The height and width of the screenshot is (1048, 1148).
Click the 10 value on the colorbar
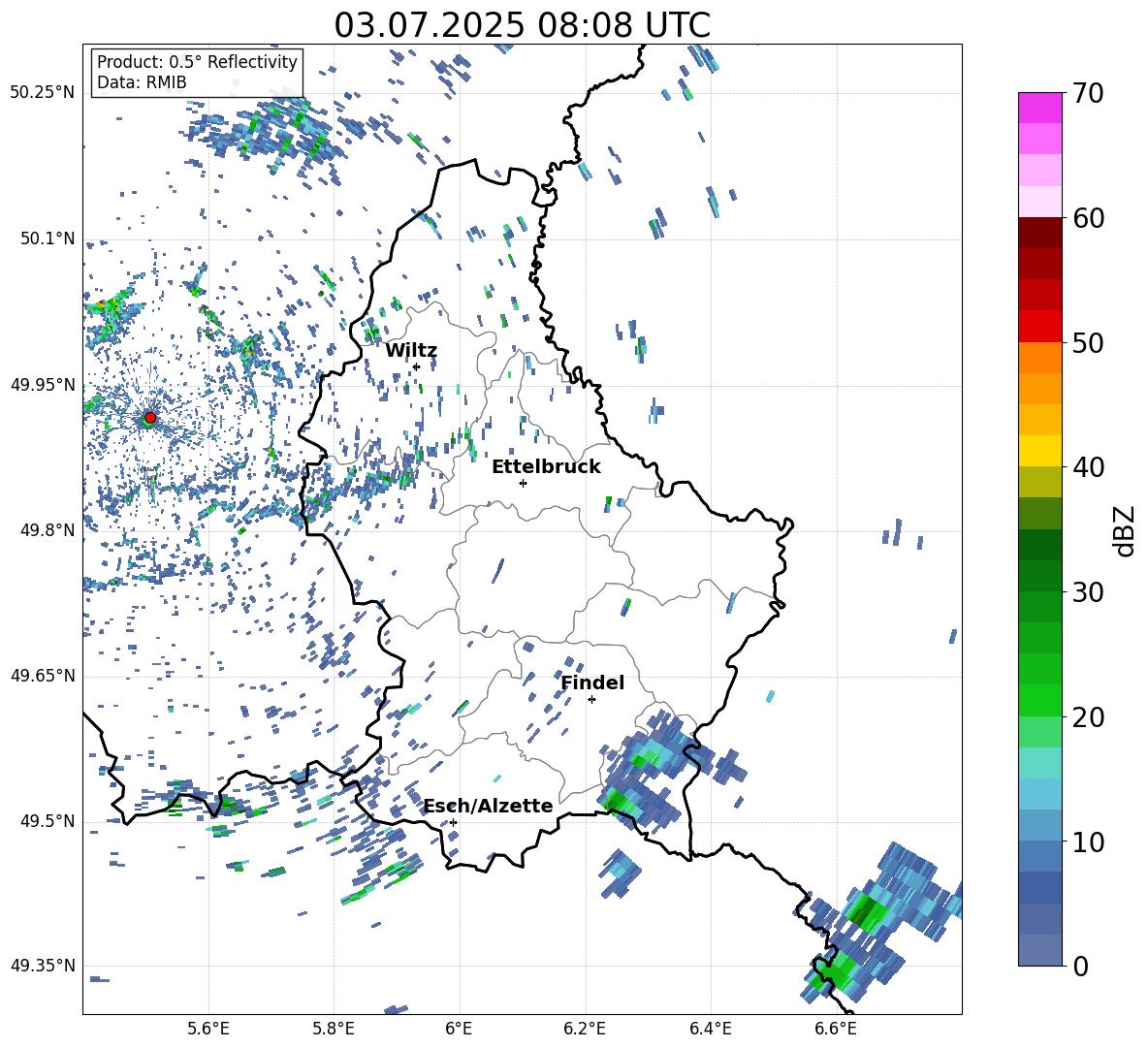(x=1088, y=842)
